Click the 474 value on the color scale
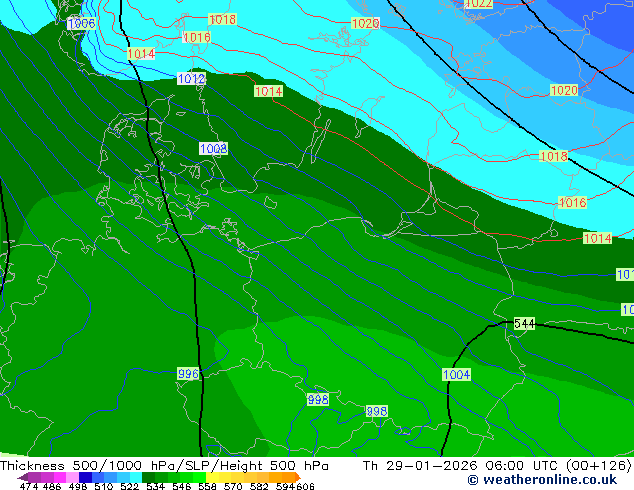The width and height of the screenshot is (634, 490). 29,486
